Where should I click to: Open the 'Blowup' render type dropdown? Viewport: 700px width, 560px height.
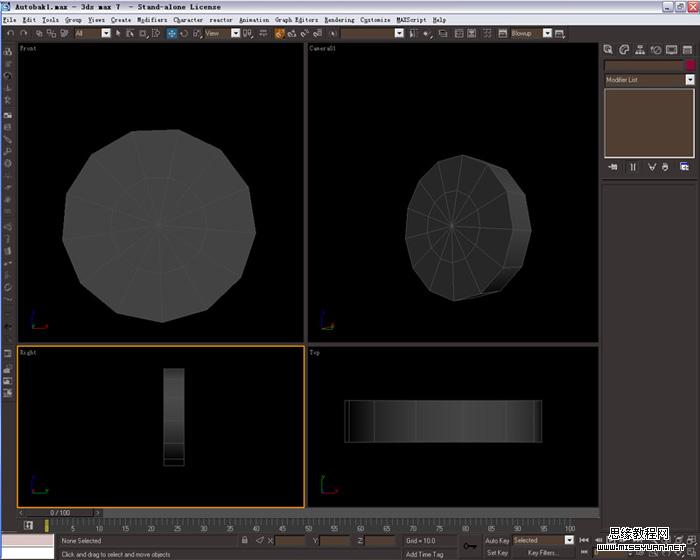click(547, 33)
